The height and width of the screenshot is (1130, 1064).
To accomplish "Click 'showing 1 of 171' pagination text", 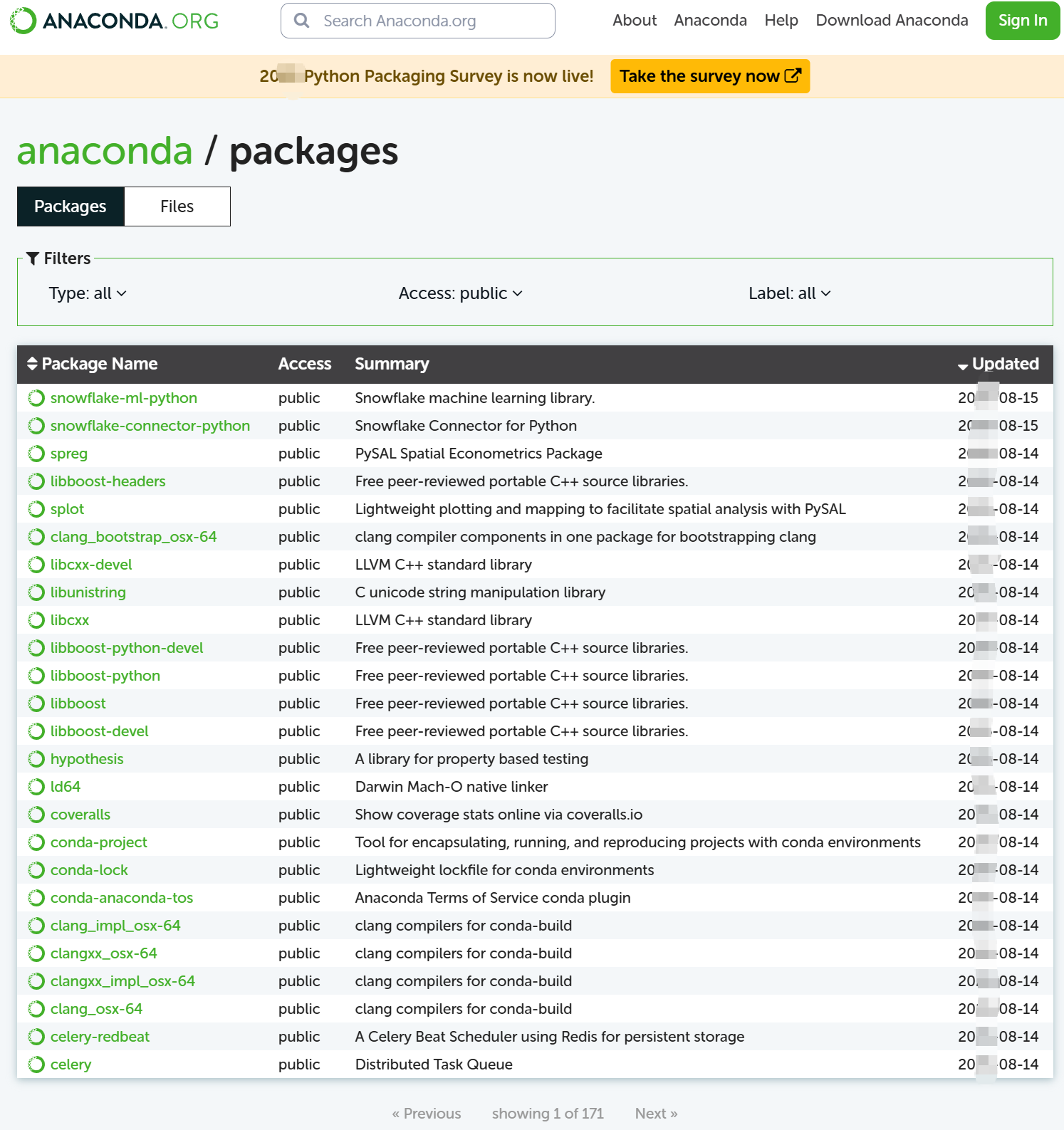I will pyautogui.click(x=548, y=1114).
